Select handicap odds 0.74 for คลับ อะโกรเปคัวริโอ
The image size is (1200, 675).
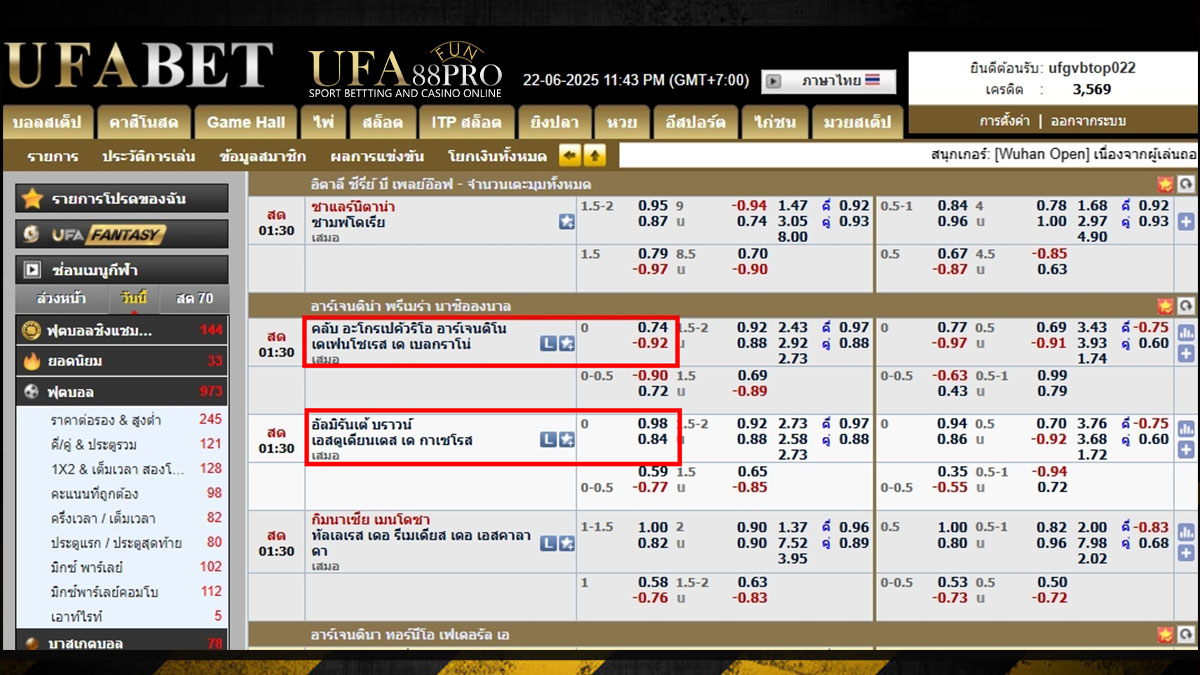[x=653, y=327]
